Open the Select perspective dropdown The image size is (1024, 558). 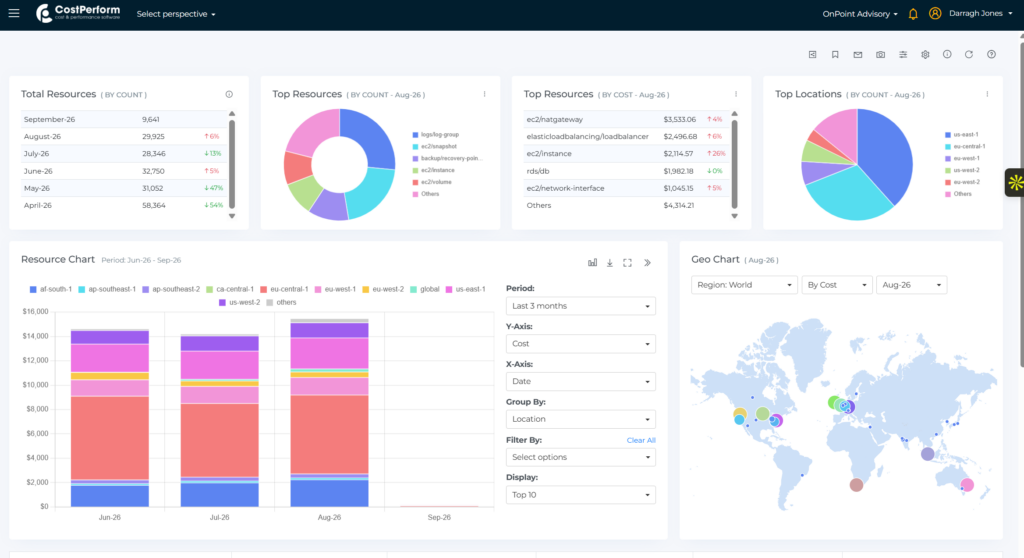point(176,14)
